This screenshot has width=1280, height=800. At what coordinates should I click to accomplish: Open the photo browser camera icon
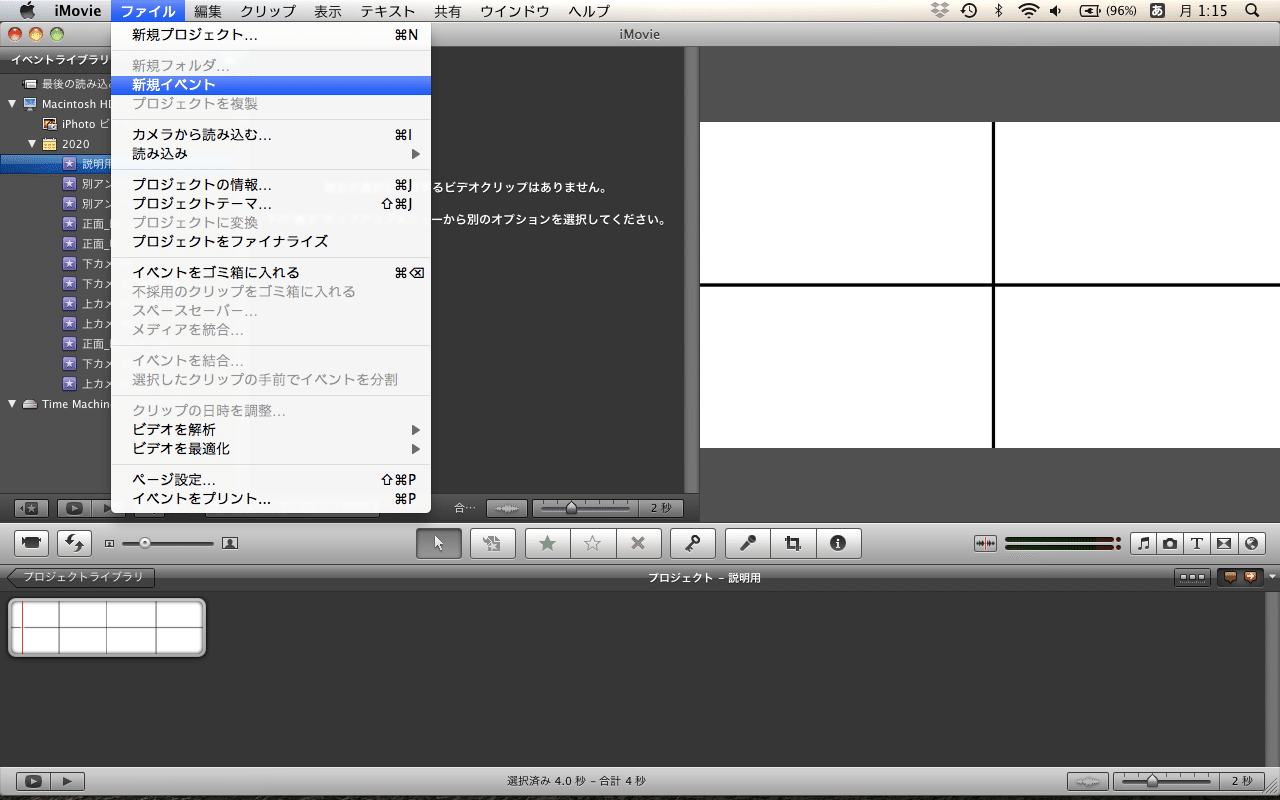coord(1170,543)
